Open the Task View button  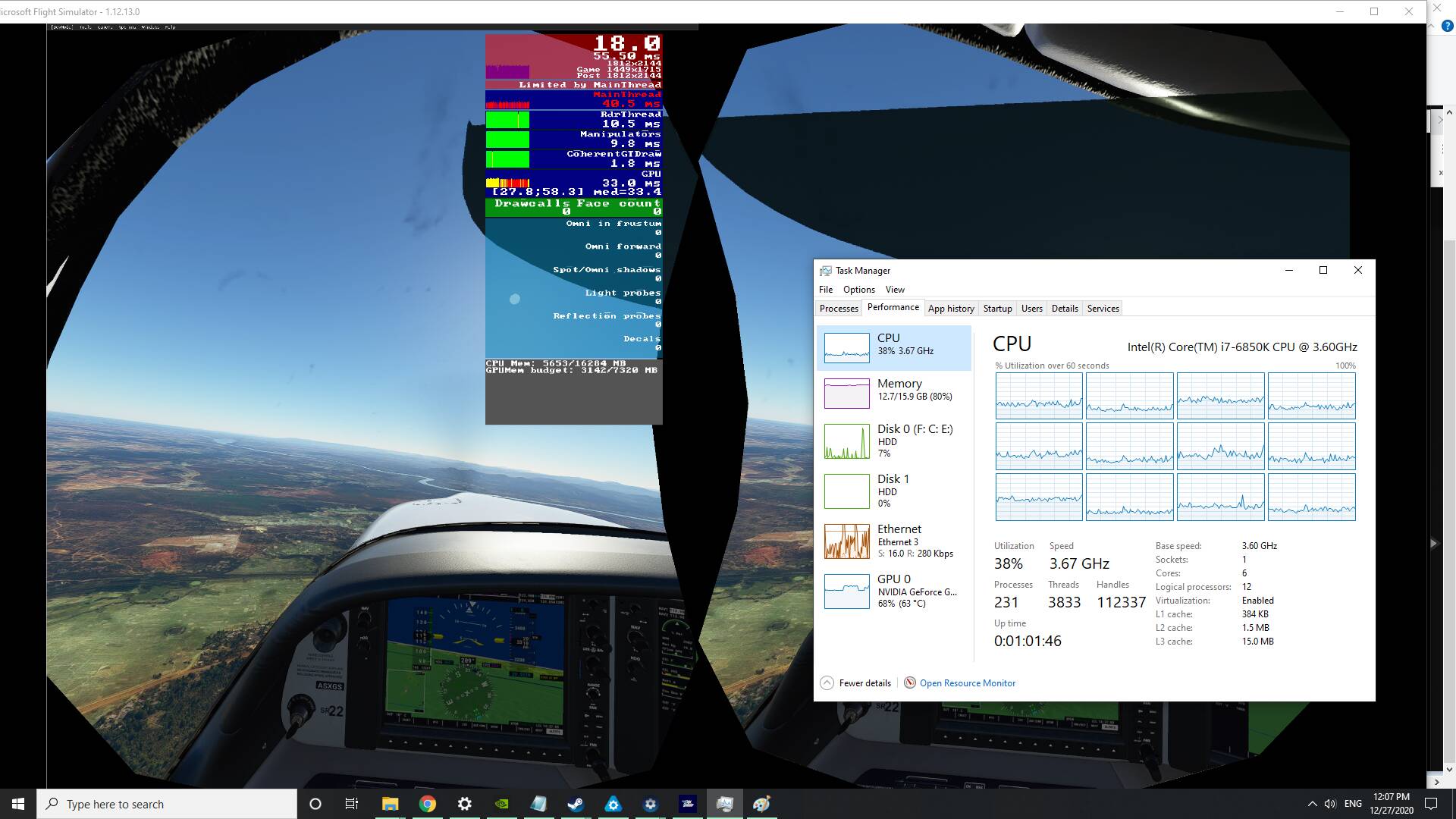352,804
